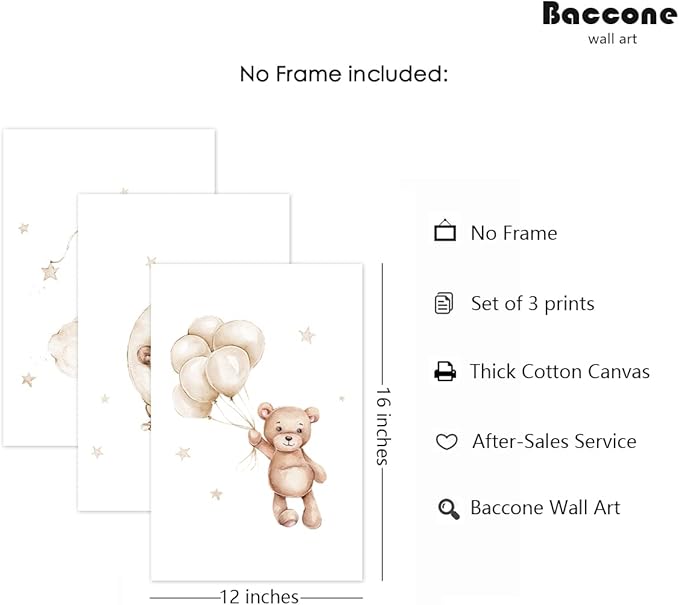Click the "No Frame included:" heading

coord(343,74)
